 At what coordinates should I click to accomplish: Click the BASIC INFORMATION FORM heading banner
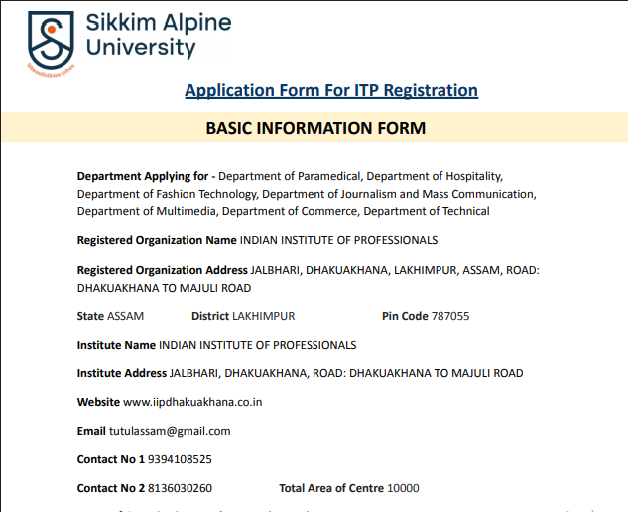[315, 128]
